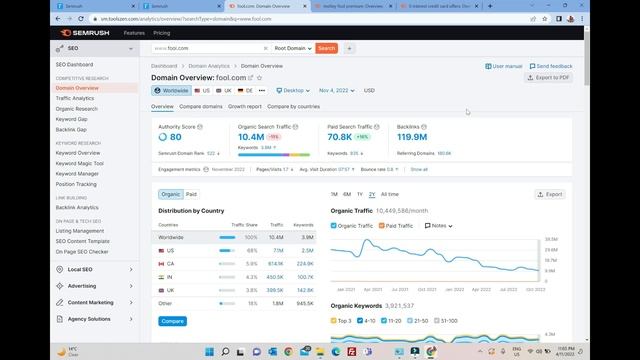Open more countries ellipsis
The width and height of the screenshot is (640, 360).
[x=262, y=91]
